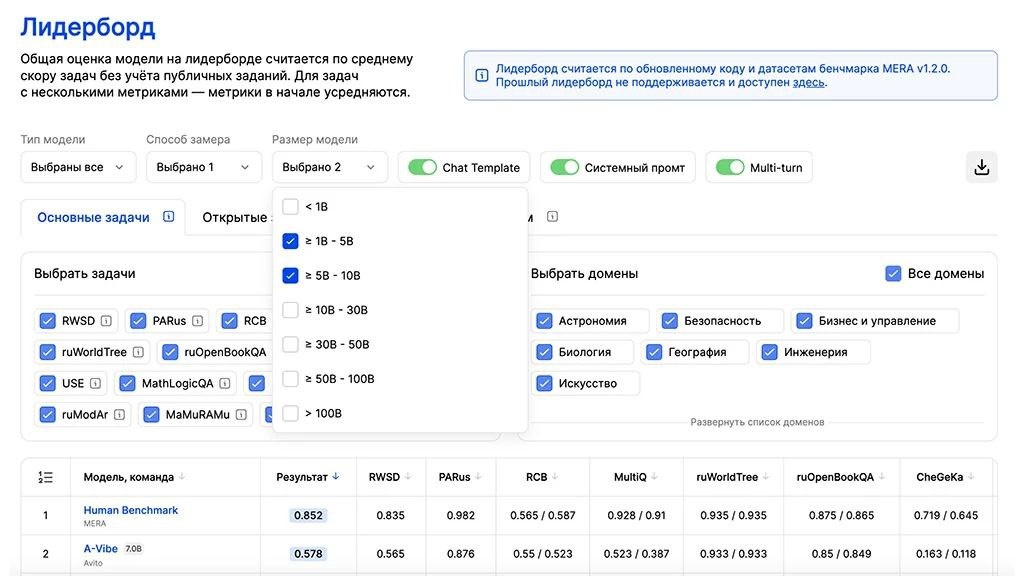Uncheck the ≥ 1B - 5B size option
The width and height of the screenshot is (1024, 576).
point(291,241)
